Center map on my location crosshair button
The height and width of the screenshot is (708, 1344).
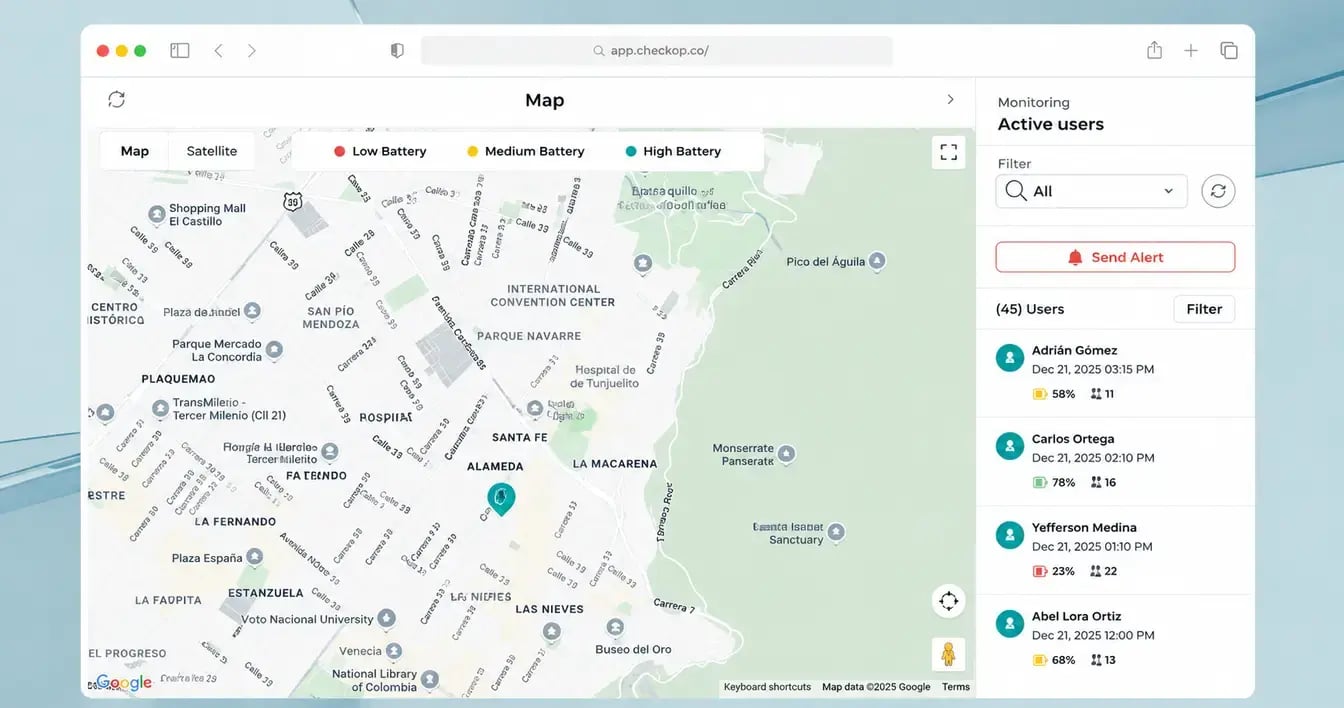tap(948, 601)
